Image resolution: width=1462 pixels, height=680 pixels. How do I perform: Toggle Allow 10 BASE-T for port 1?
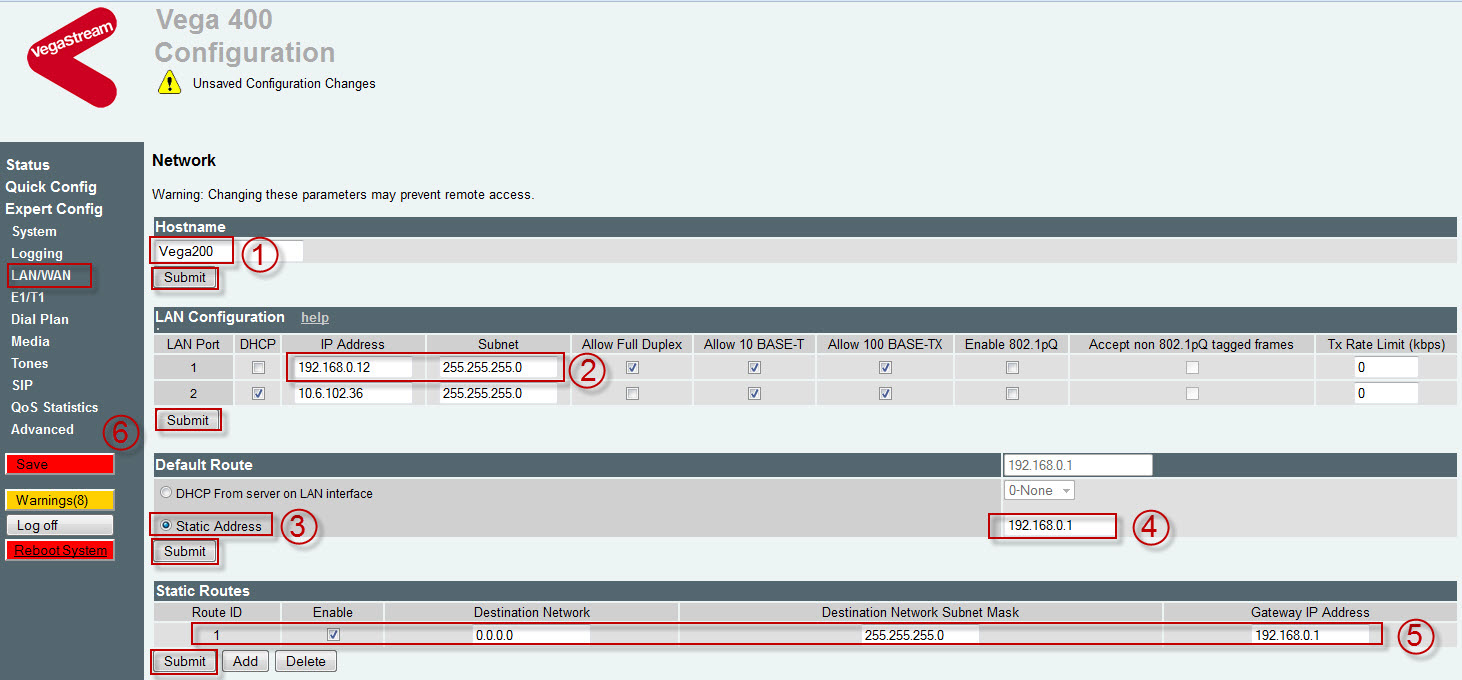click(x=754, y=368)
